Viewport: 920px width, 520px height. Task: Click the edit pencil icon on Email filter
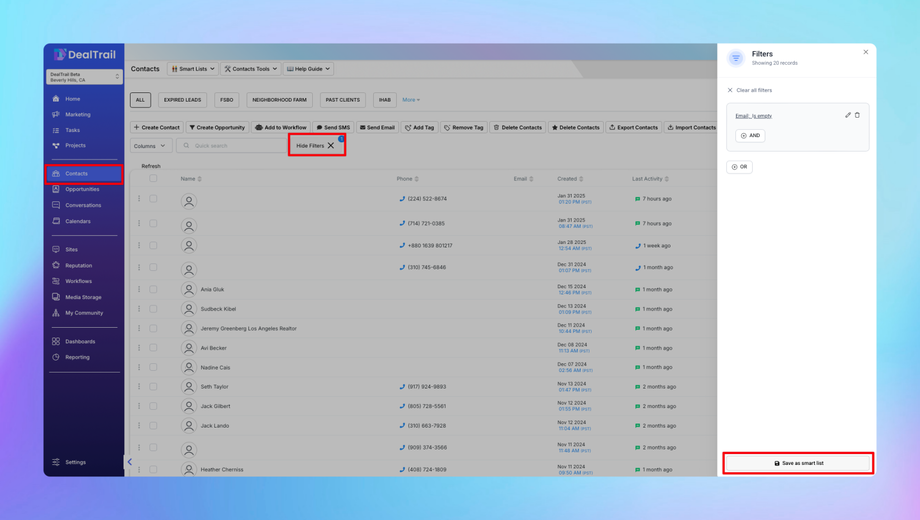click(848, 115)
